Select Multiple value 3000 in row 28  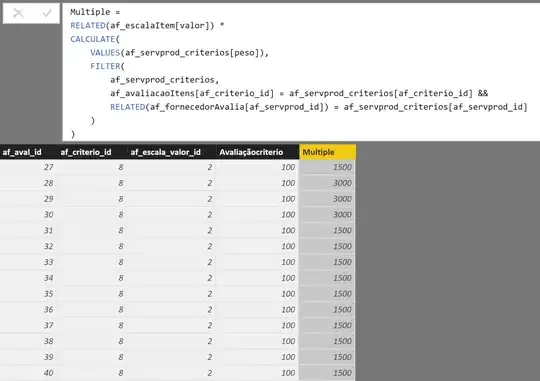(328, 183)
